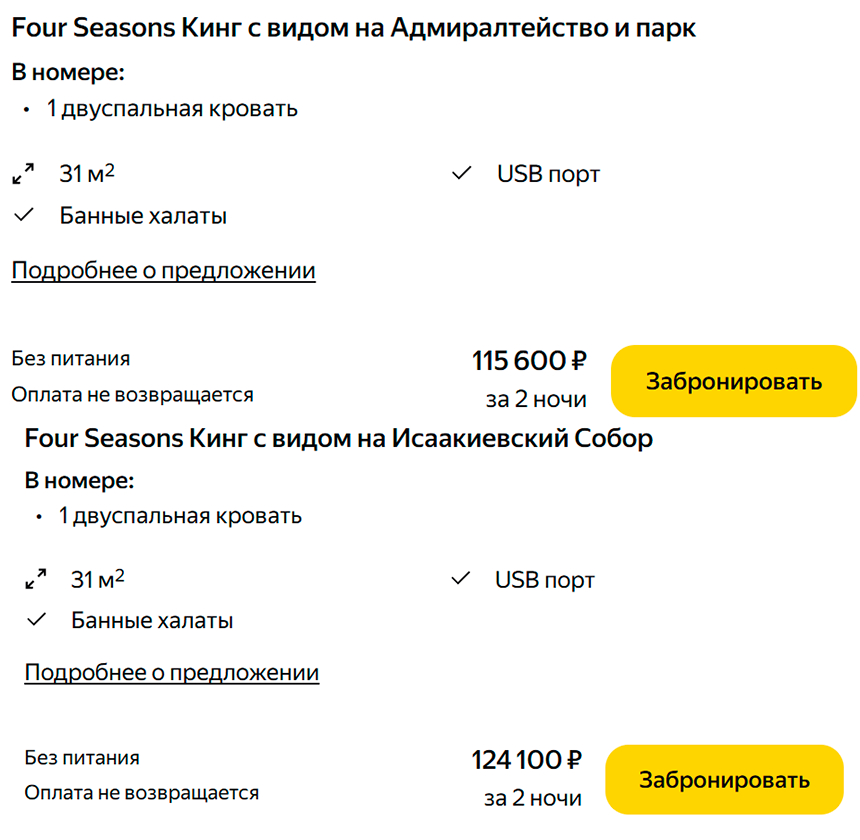Click USB порт checkmark in Isaac Cathedral room
The height and width of the screenshot is (840, 860).
pos(461,579)
